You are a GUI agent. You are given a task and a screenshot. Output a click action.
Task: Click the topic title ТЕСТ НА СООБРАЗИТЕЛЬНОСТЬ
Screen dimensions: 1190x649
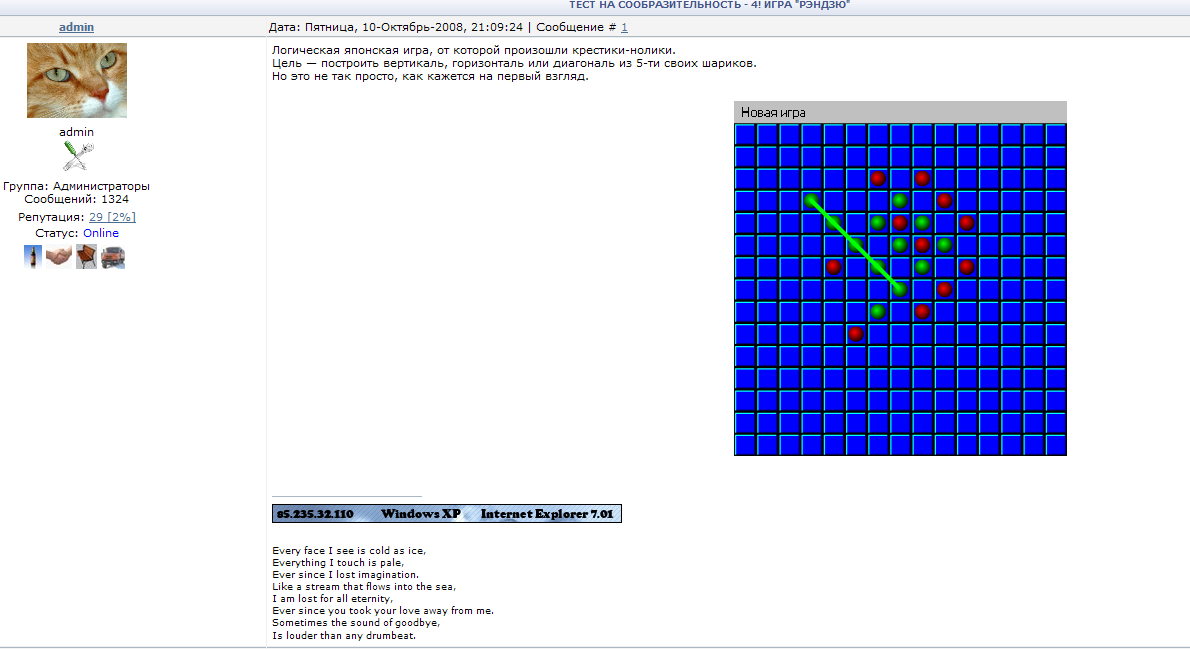pyautogui.click(x=654, y=5)
